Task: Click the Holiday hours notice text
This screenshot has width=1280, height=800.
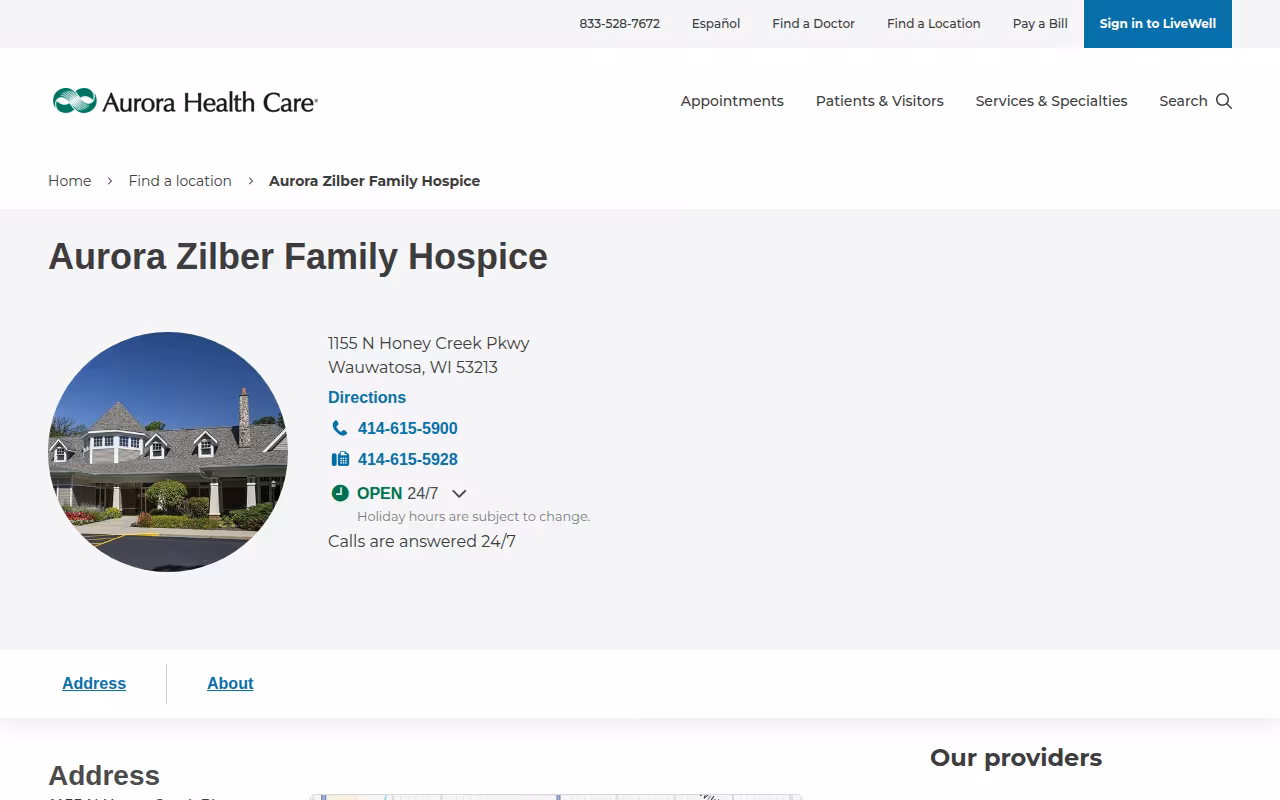Action: click(x=474, y=516)
